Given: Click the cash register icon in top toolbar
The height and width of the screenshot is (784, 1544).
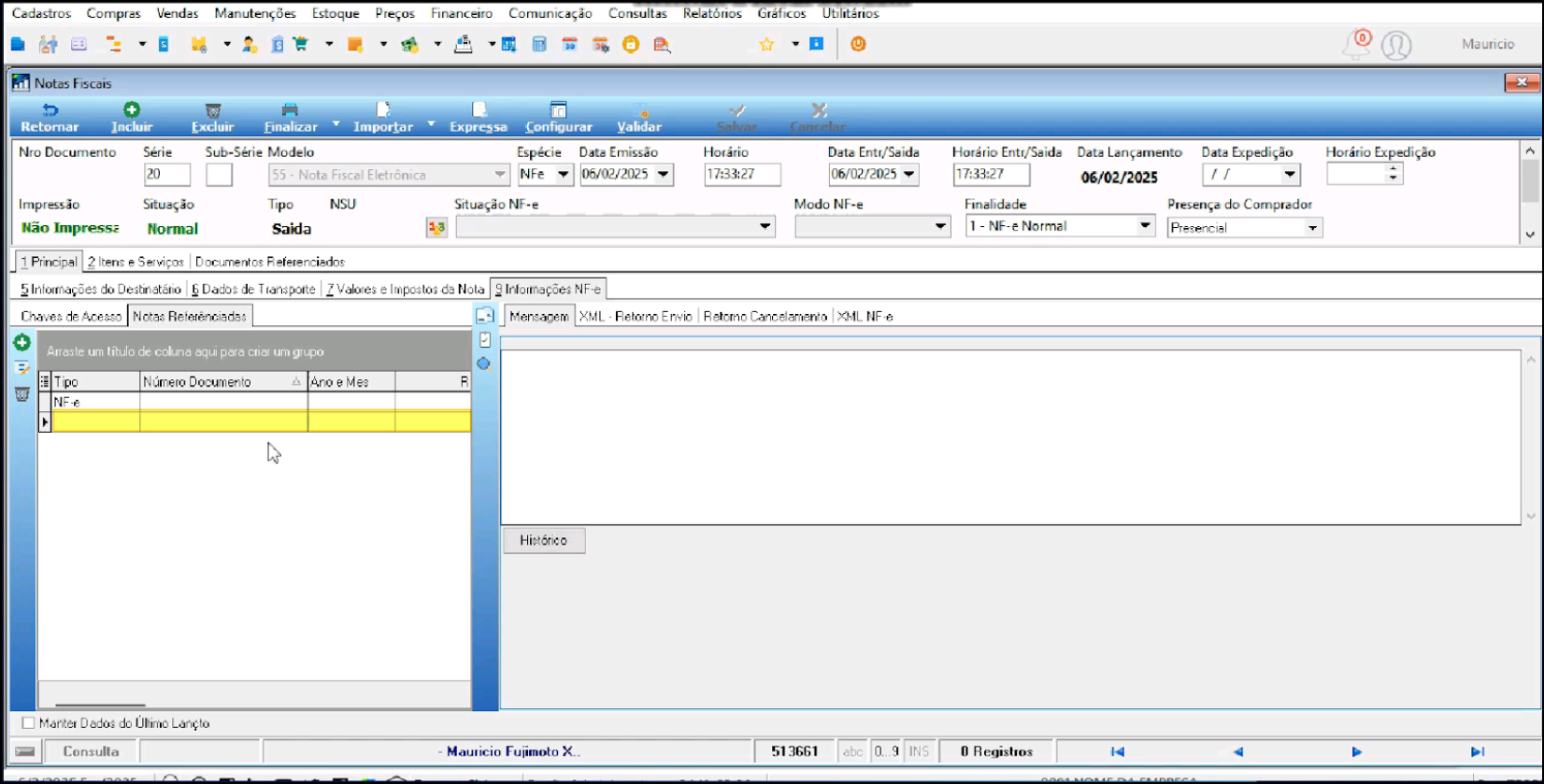Looking at the screenshot, I should click(x=463, y=44).
